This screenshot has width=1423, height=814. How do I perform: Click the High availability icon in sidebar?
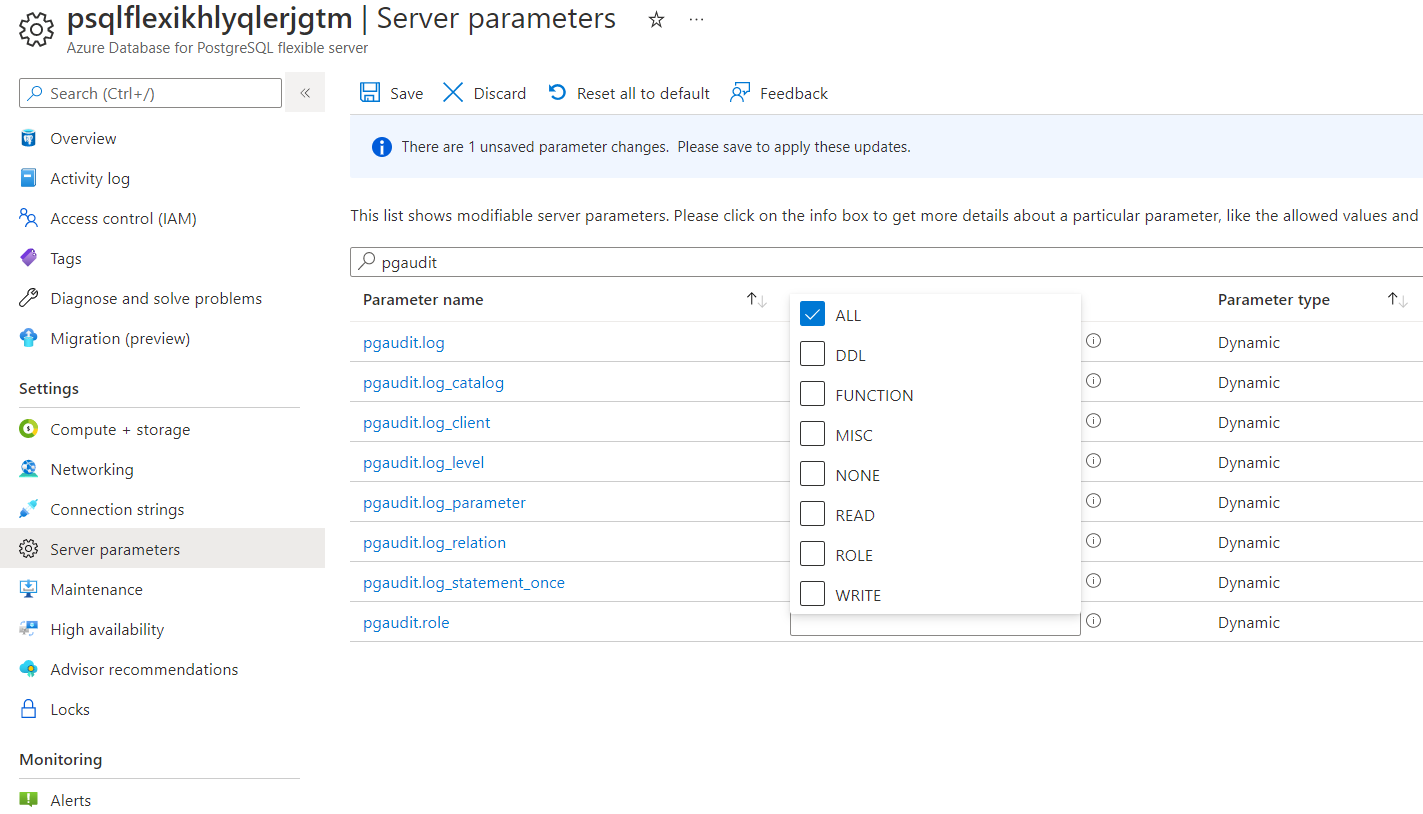31,628
